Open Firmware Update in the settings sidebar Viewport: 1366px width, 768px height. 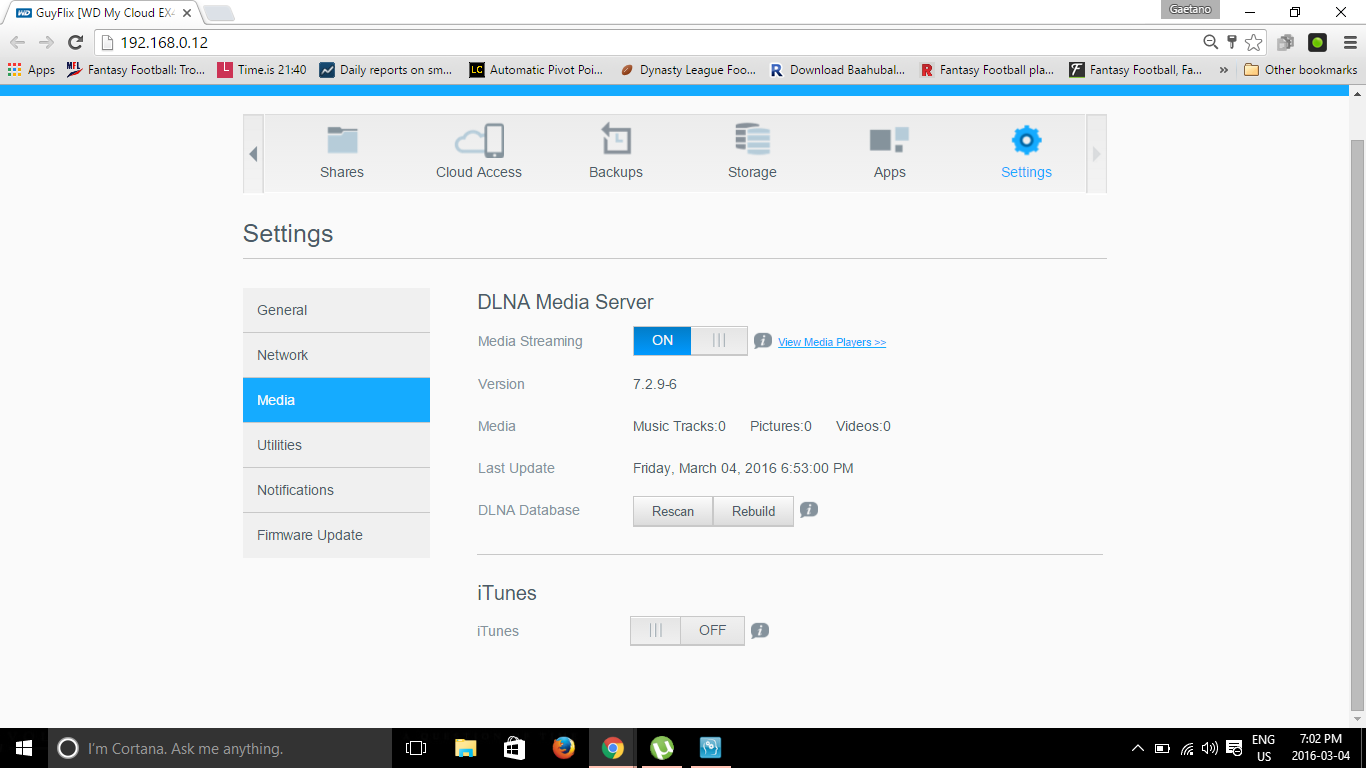point(336,535)
